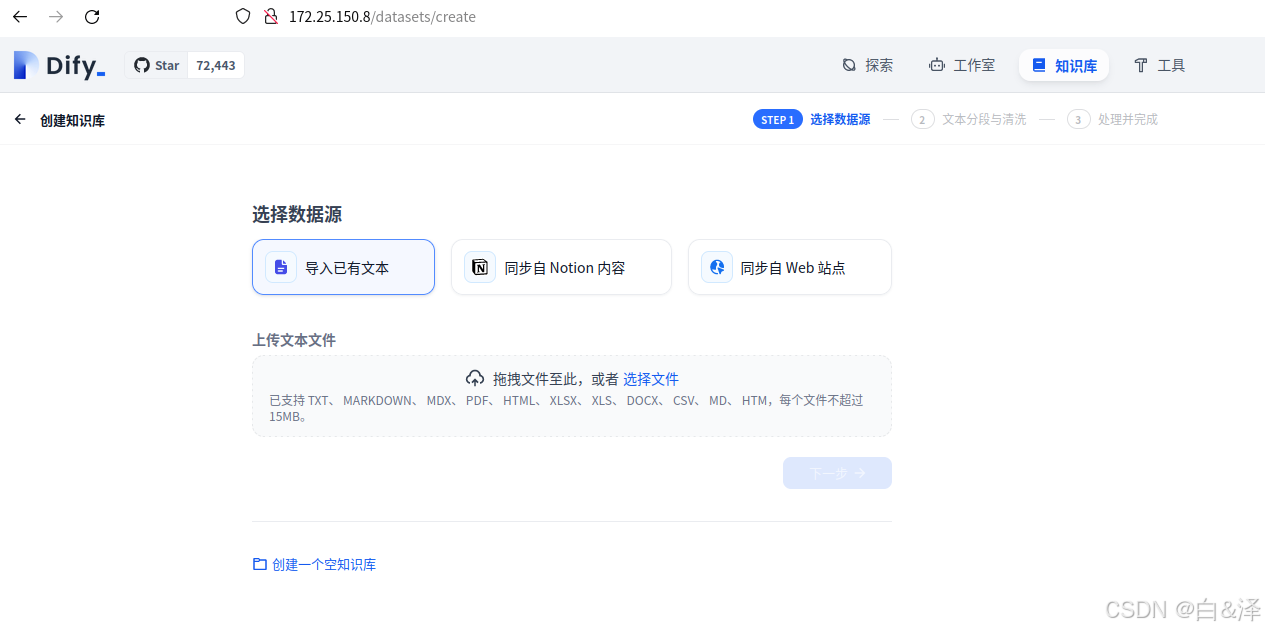Click the Web globe icon

pos(716,267)
